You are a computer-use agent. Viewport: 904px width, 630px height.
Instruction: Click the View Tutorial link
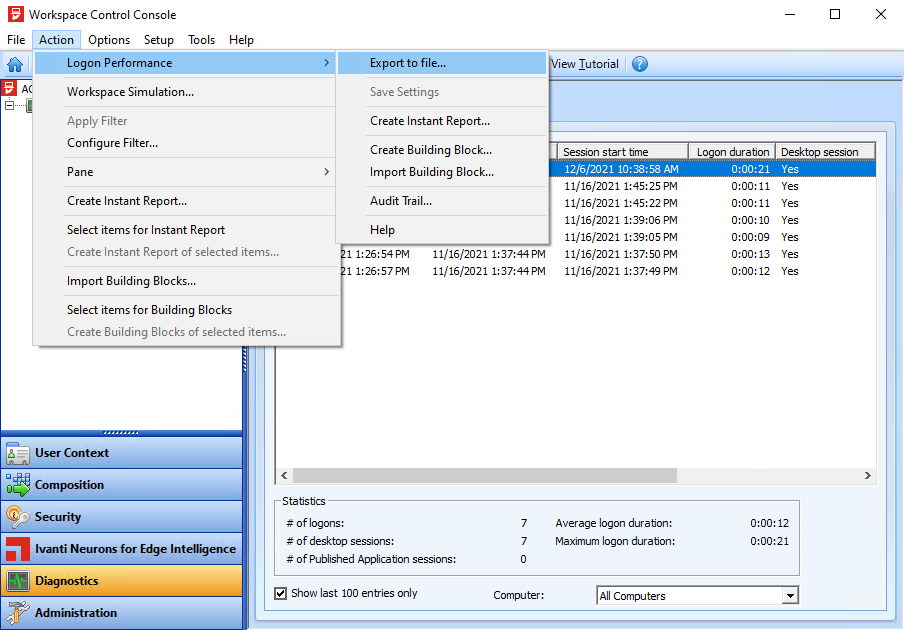[585, 64]
